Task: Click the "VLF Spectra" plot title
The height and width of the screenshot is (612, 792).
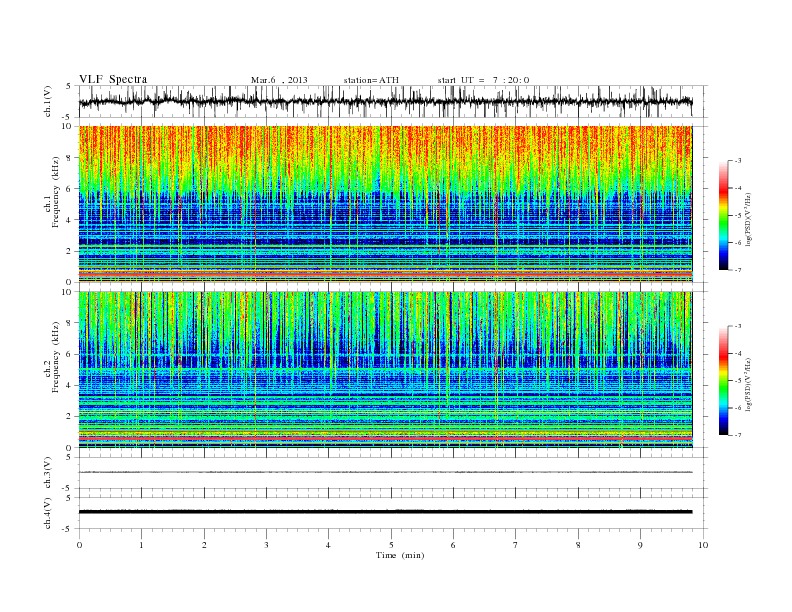Action: tap(113, 79)
